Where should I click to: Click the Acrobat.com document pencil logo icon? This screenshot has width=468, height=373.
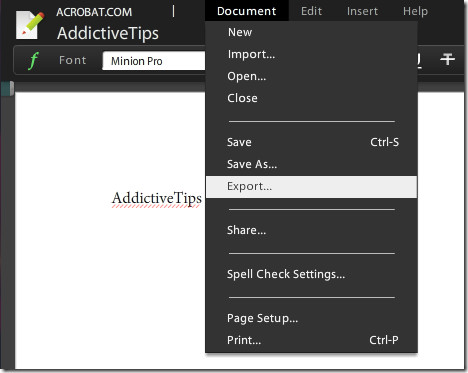coord(30,25)
